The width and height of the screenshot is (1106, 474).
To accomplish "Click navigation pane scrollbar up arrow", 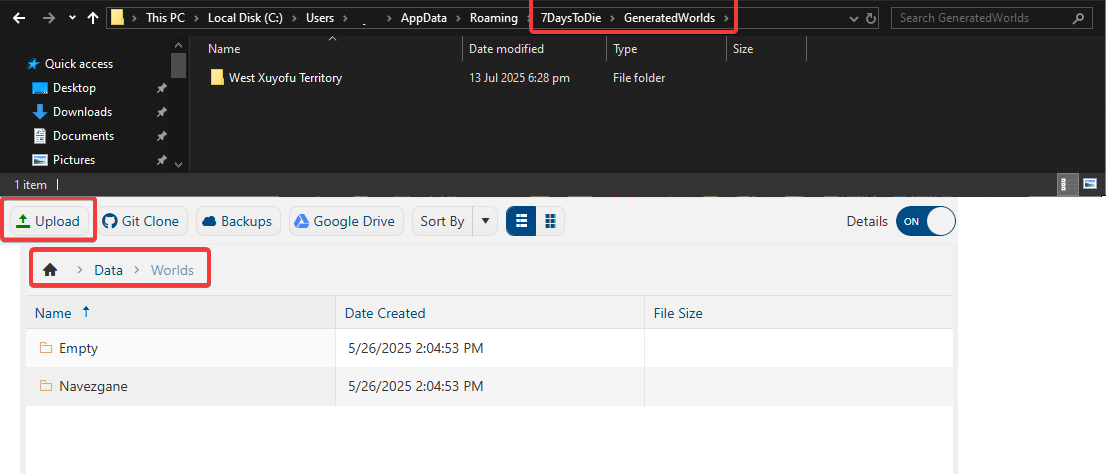I will point(178,44).
